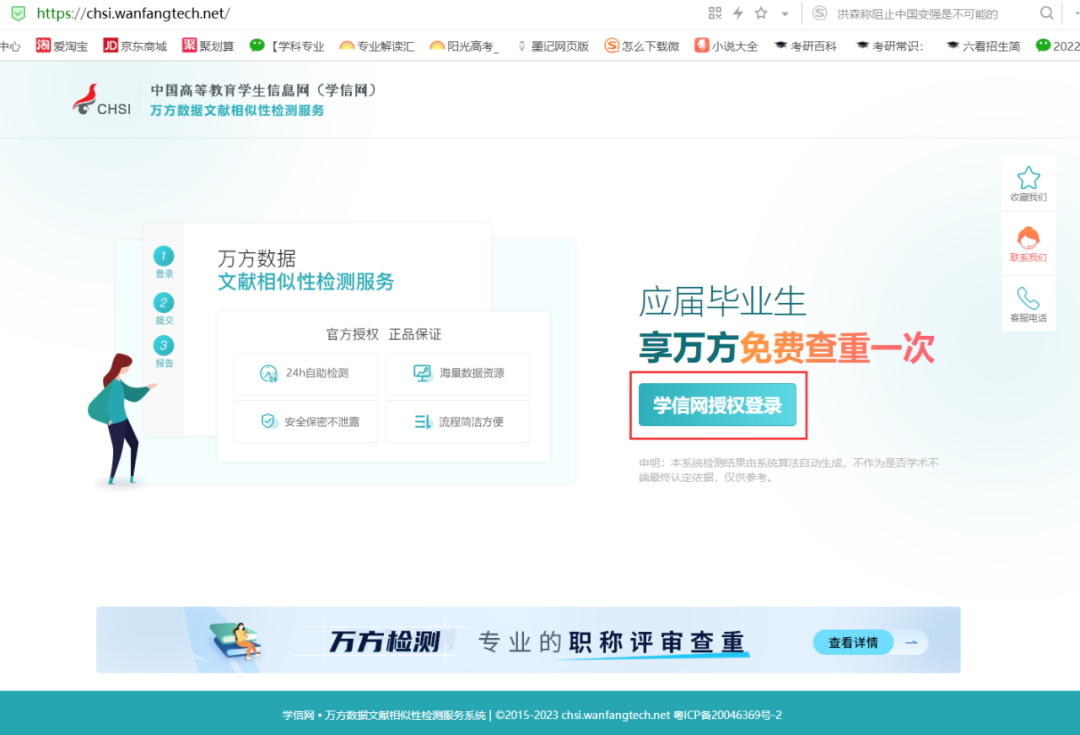The image size is (1080, 735).
Task: Click the 申明 disclaimer text below login button
Action: coord(788,470)
